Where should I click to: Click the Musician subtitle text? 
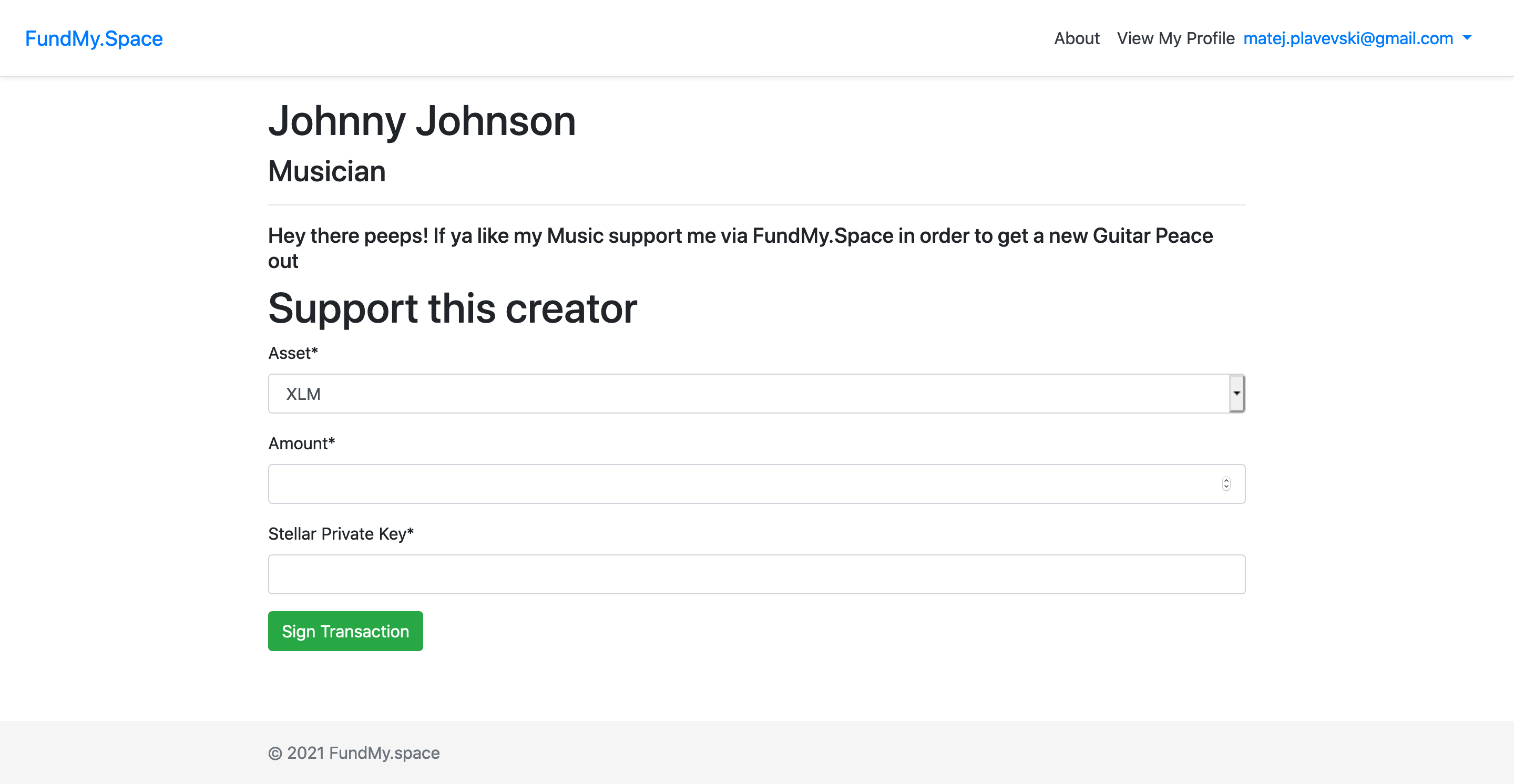click(327, 171)
